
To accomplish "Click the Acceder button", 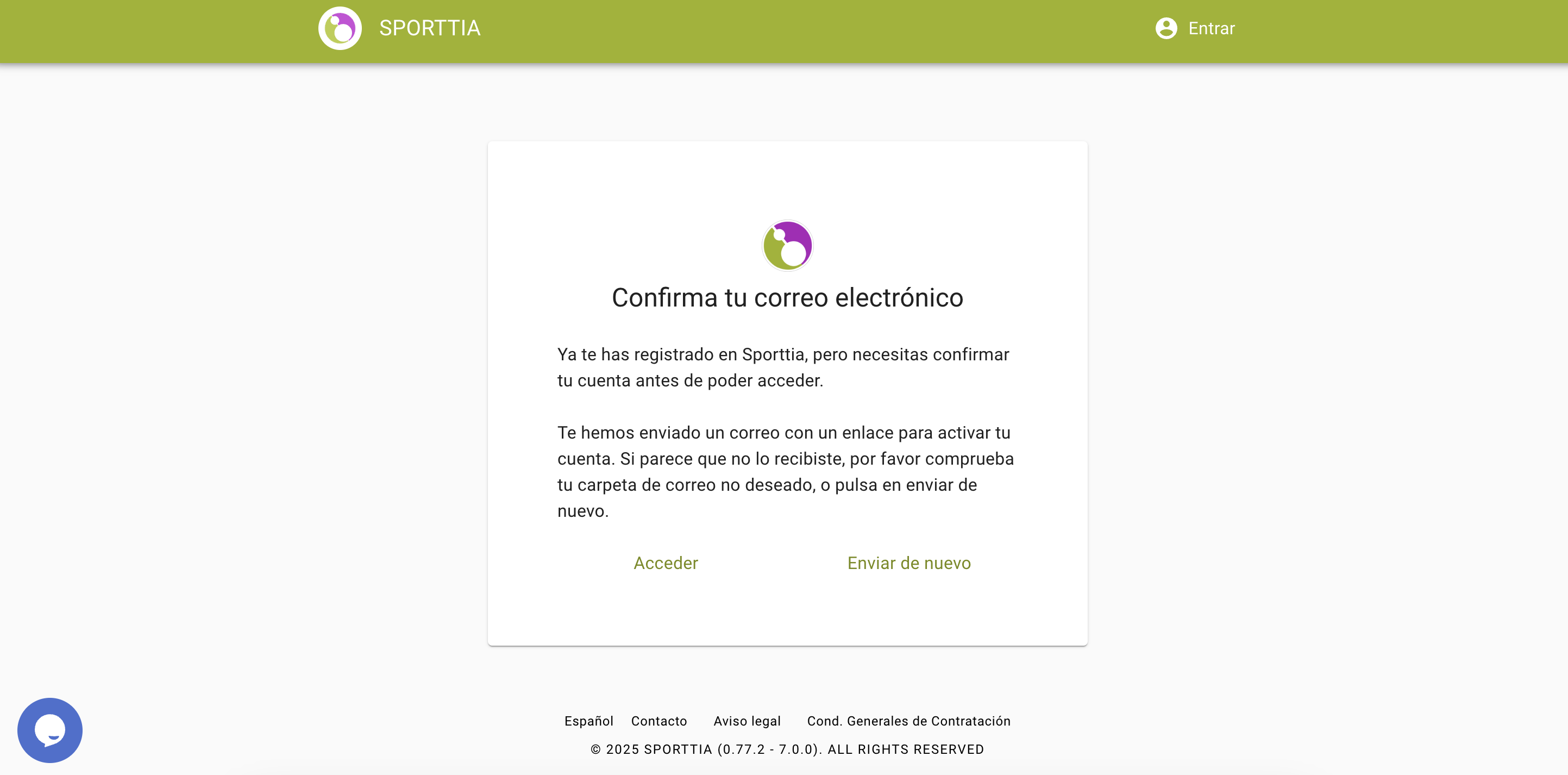I will pos(666,563).
